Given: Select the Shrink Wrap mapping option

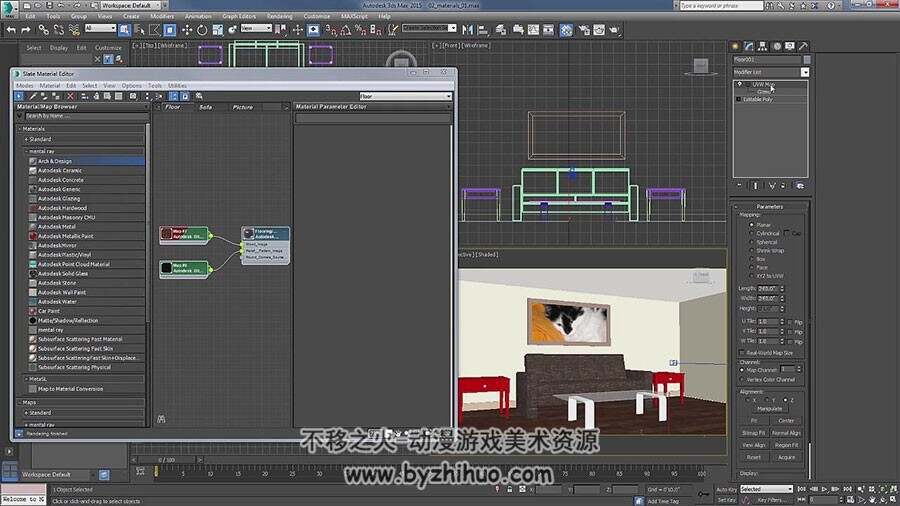Looking at the screenshot, I should pos(751,251).
